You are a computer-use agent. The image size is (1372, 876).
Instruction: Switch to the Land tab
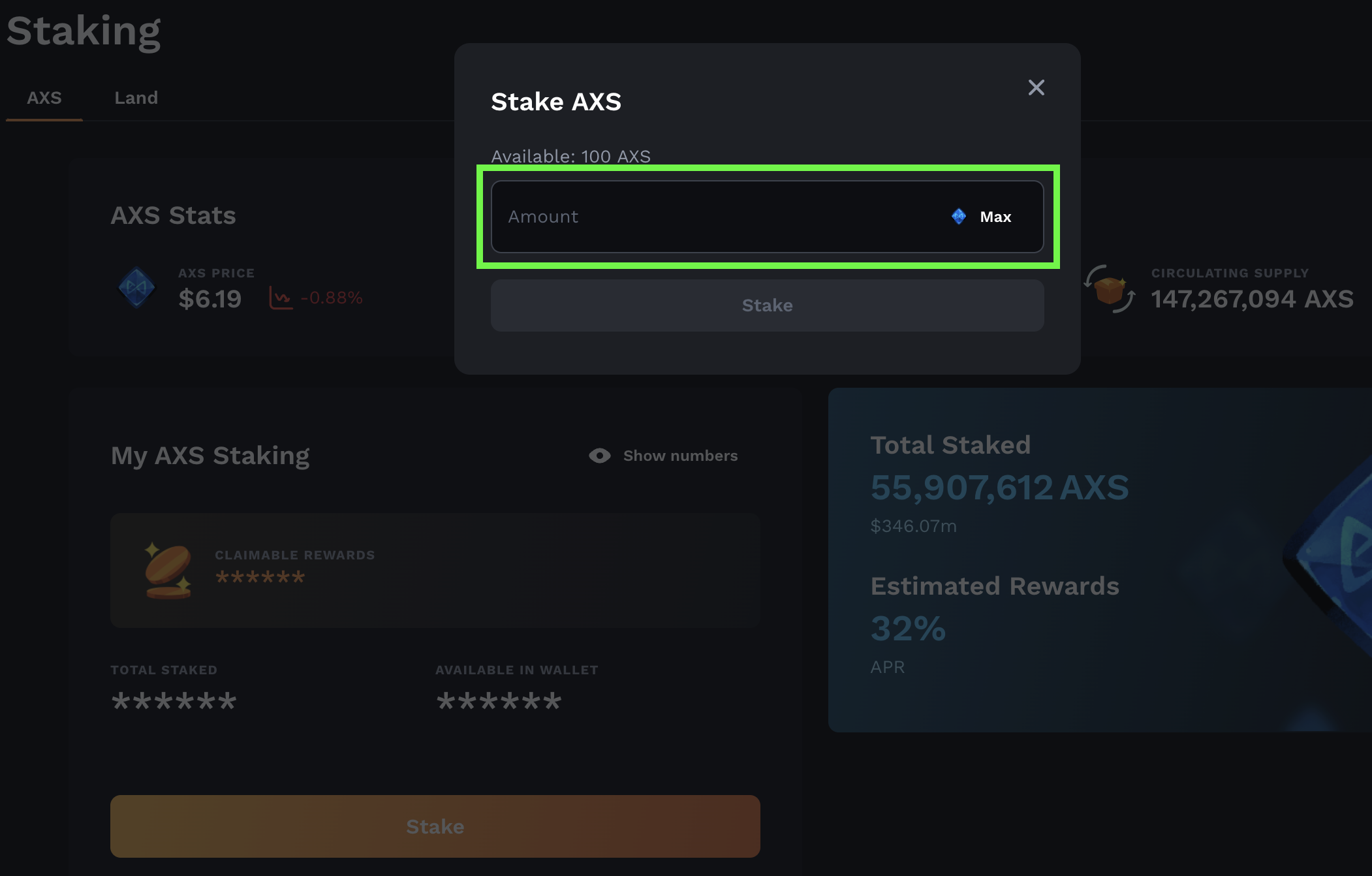pos(136,98)
